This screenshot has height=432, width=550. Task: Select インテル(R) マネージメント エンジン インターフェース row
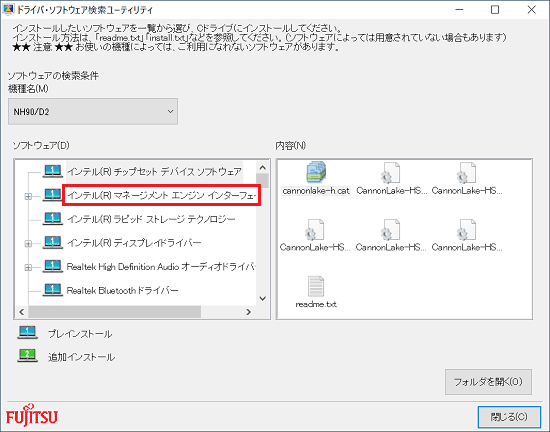point(162,195)
